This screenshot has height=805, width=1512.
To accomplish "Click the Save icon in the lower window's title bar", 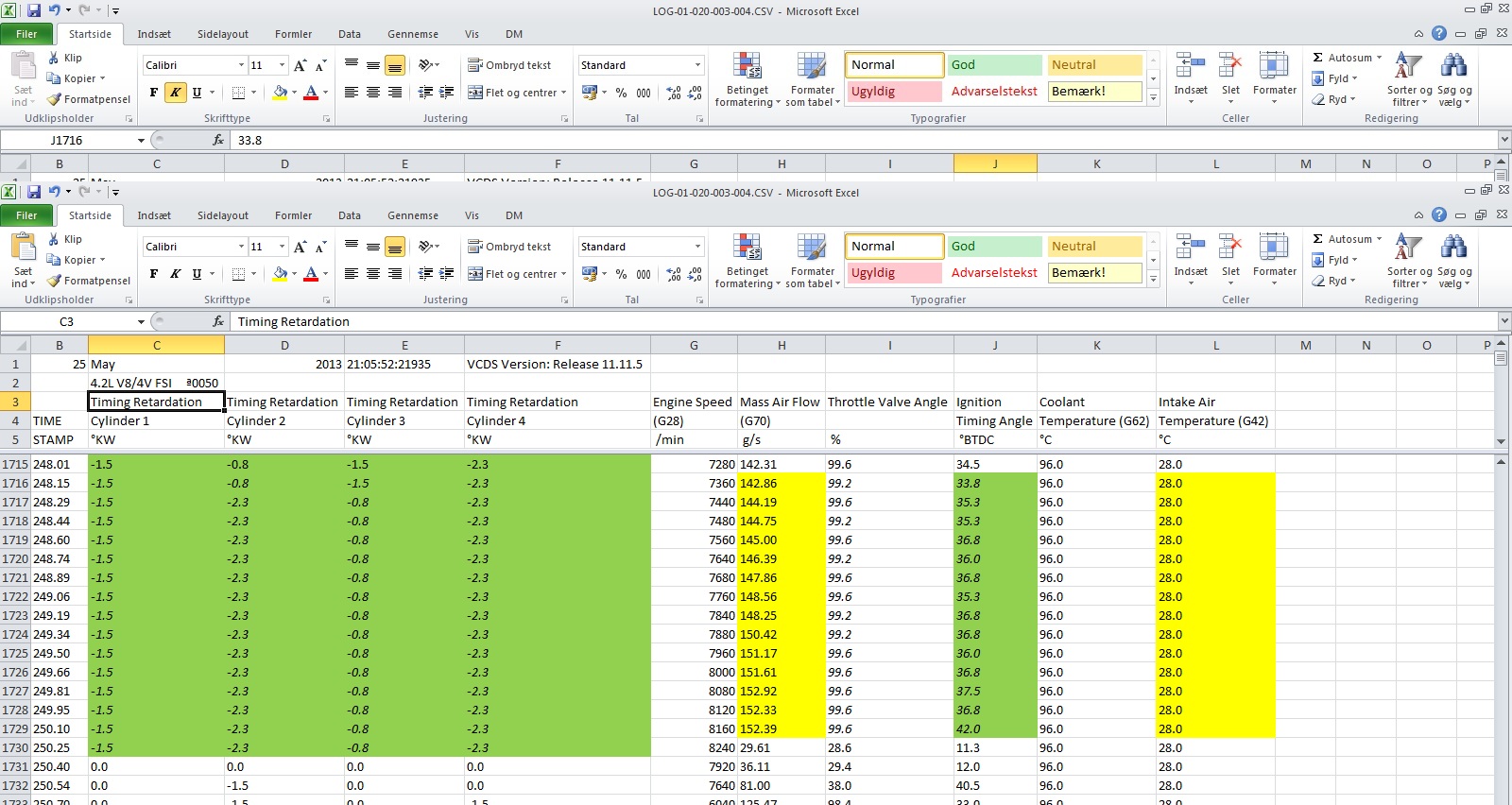I will coord(34,192).
